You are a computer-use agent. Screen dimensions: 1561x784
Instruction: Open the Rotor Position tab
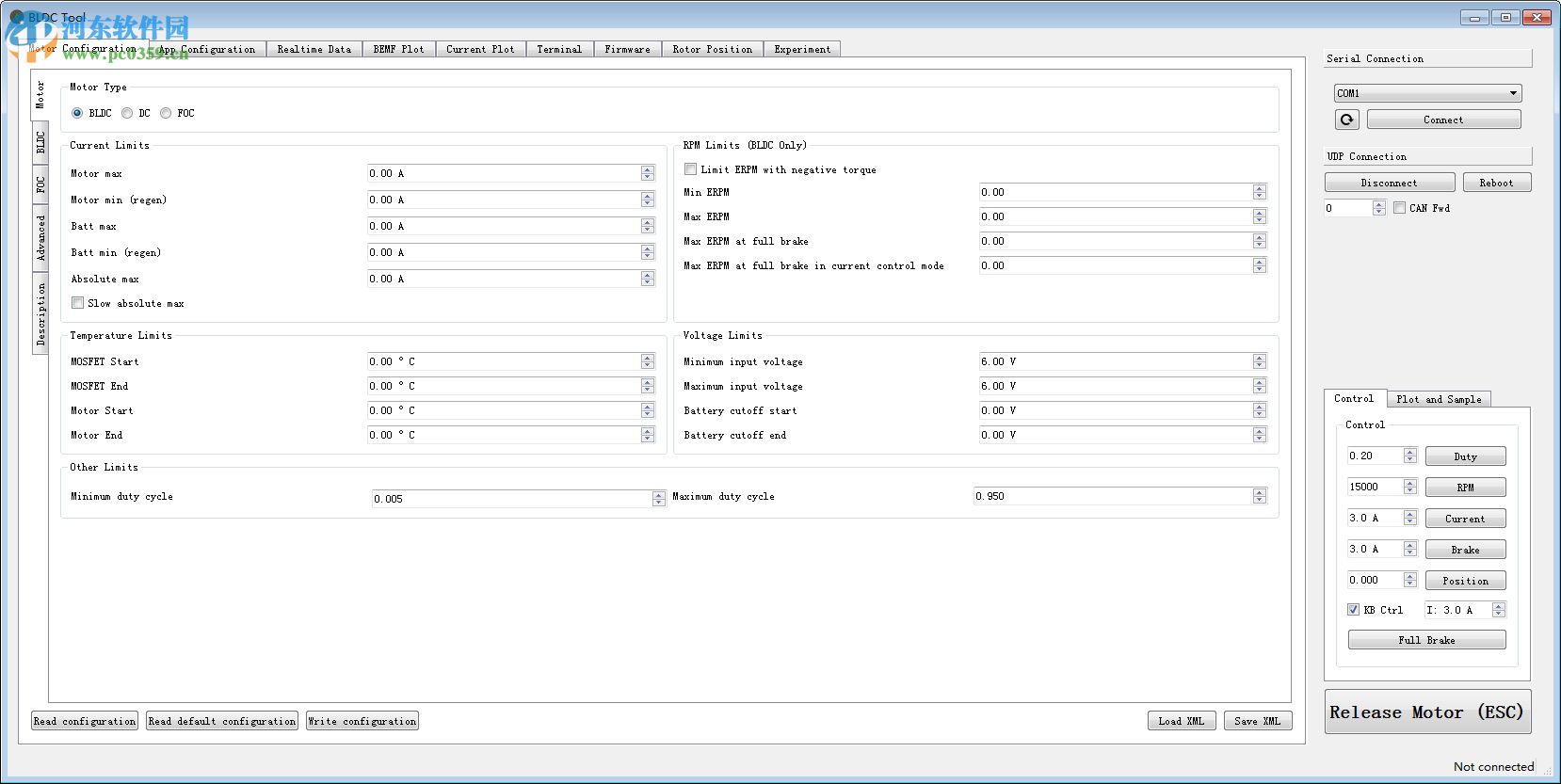712,50
